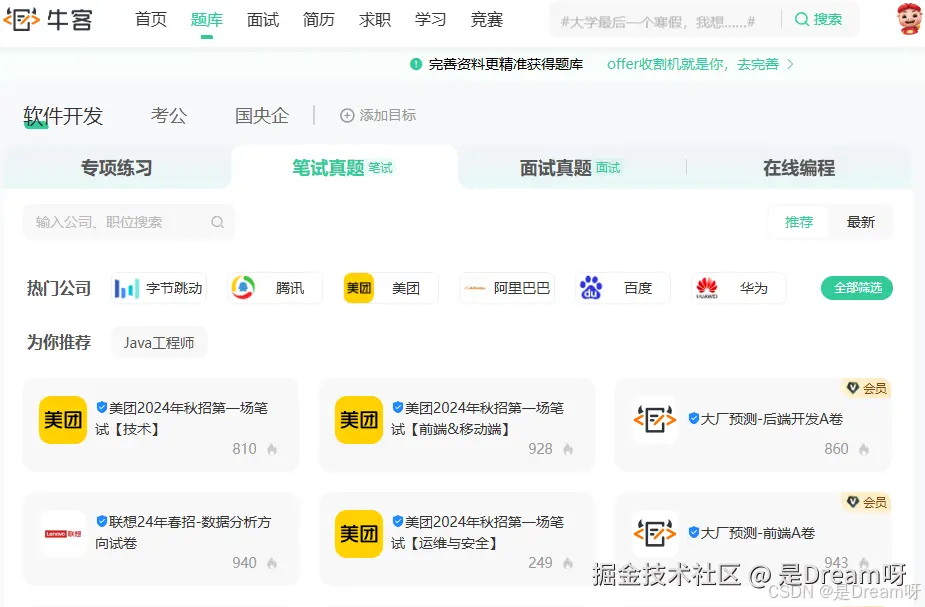The height and width of the screenshot is (607, 925).
Task: Filter by the 华为 company chip
Action: click(x=739, y=288)
